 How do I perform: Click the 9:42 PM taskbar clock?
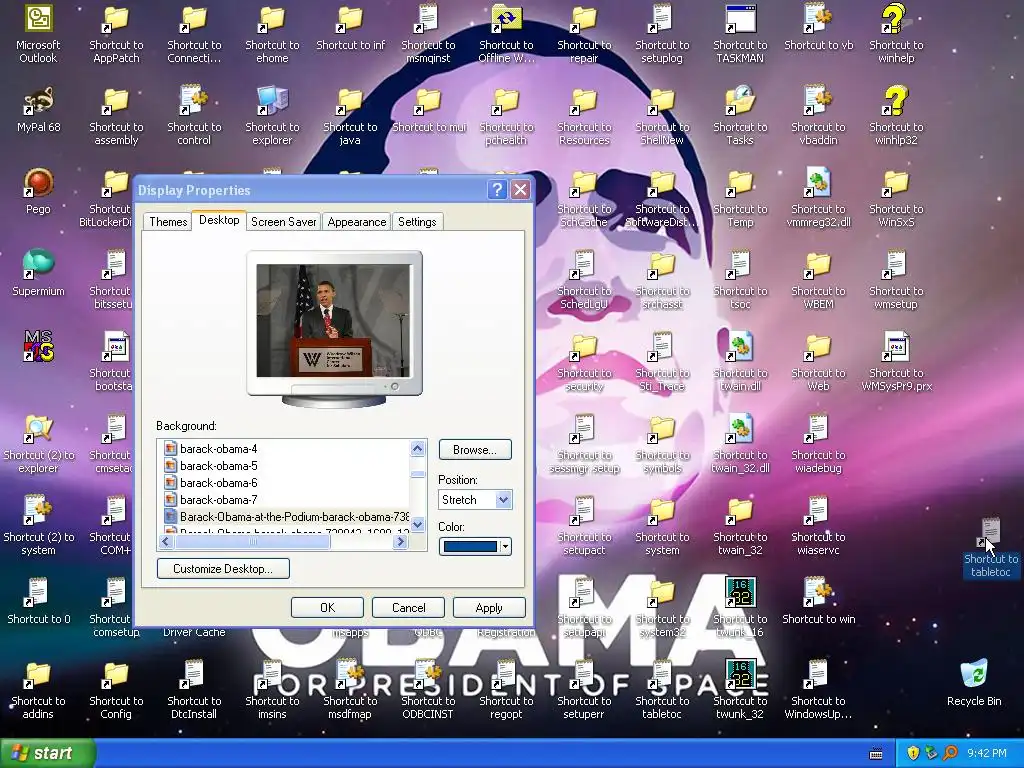[987, 753]
